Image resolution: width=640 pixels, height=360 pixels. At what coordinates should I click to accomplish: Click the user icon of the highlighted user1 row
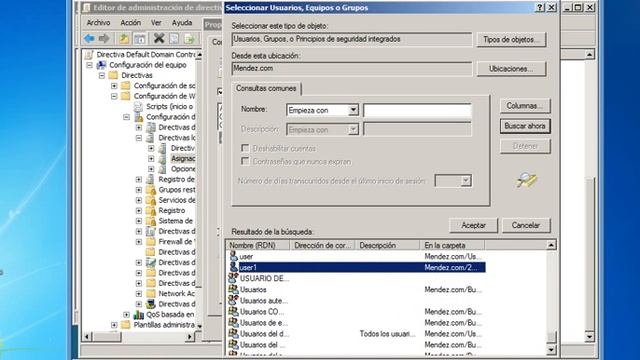233,267
